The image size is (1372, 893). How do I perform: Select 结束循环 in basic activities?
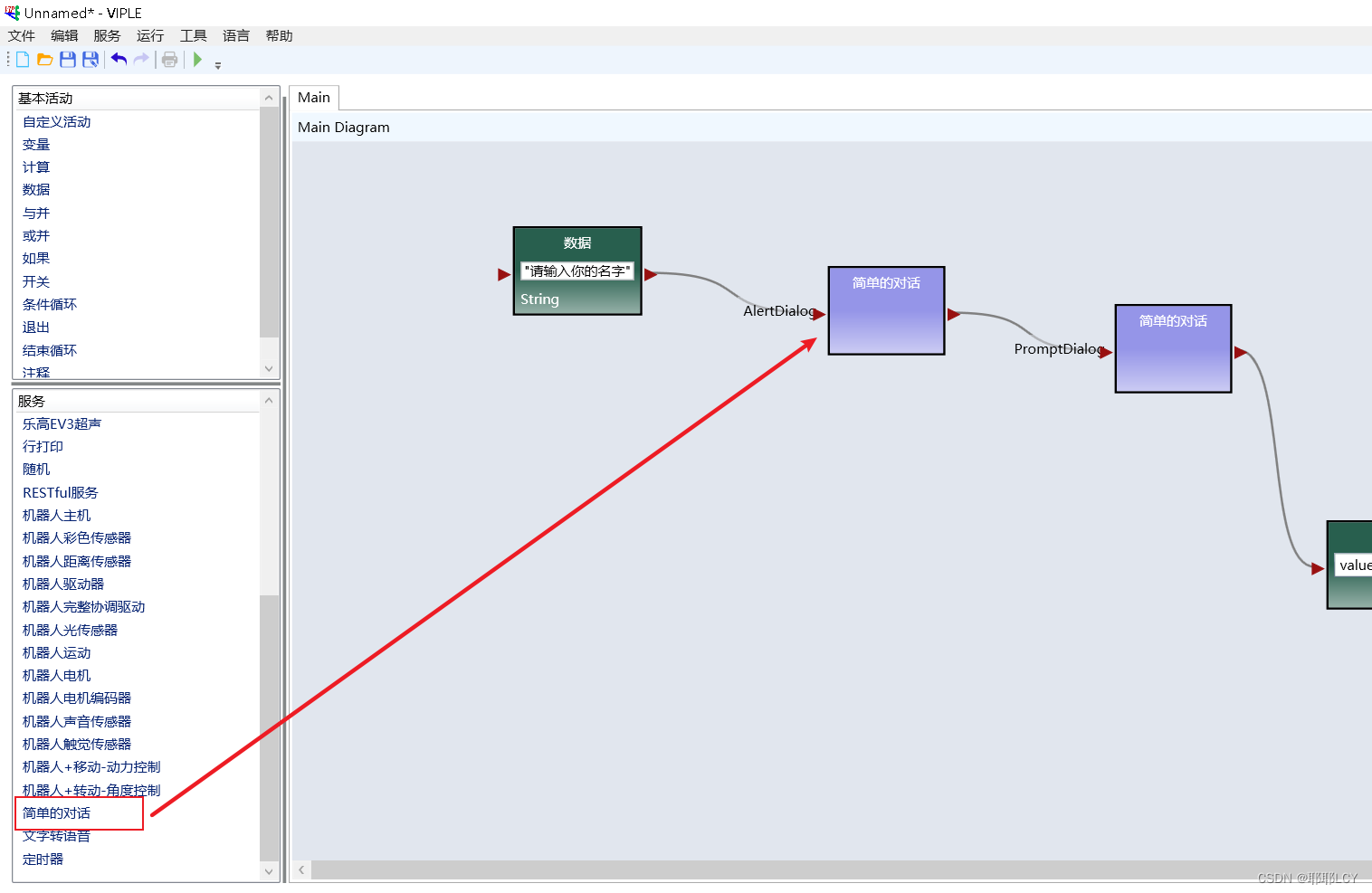click(50, 351)
